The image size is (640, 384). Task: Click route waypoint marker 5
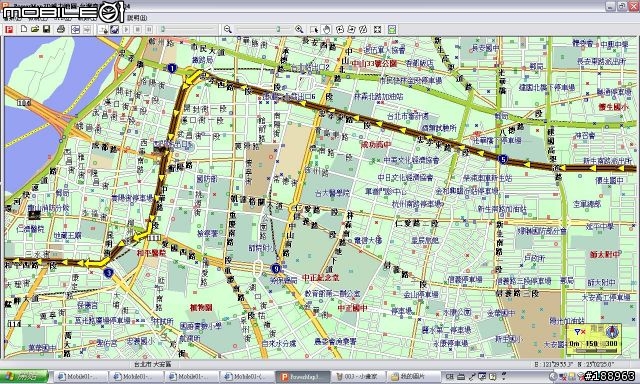click(x=503, y=159)
